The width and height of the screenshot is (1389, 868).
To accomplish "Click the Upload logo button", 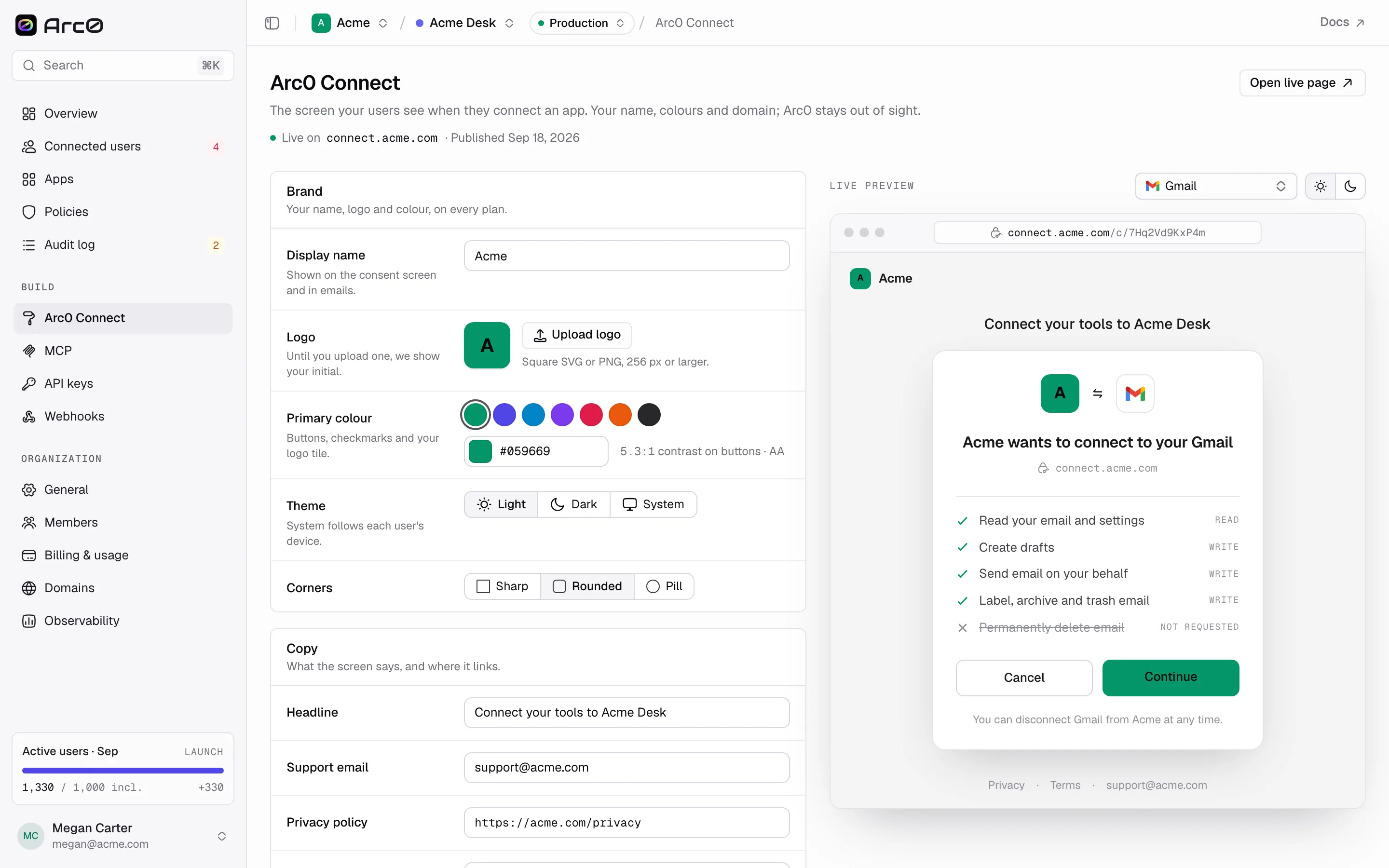I will click(576, 335).
